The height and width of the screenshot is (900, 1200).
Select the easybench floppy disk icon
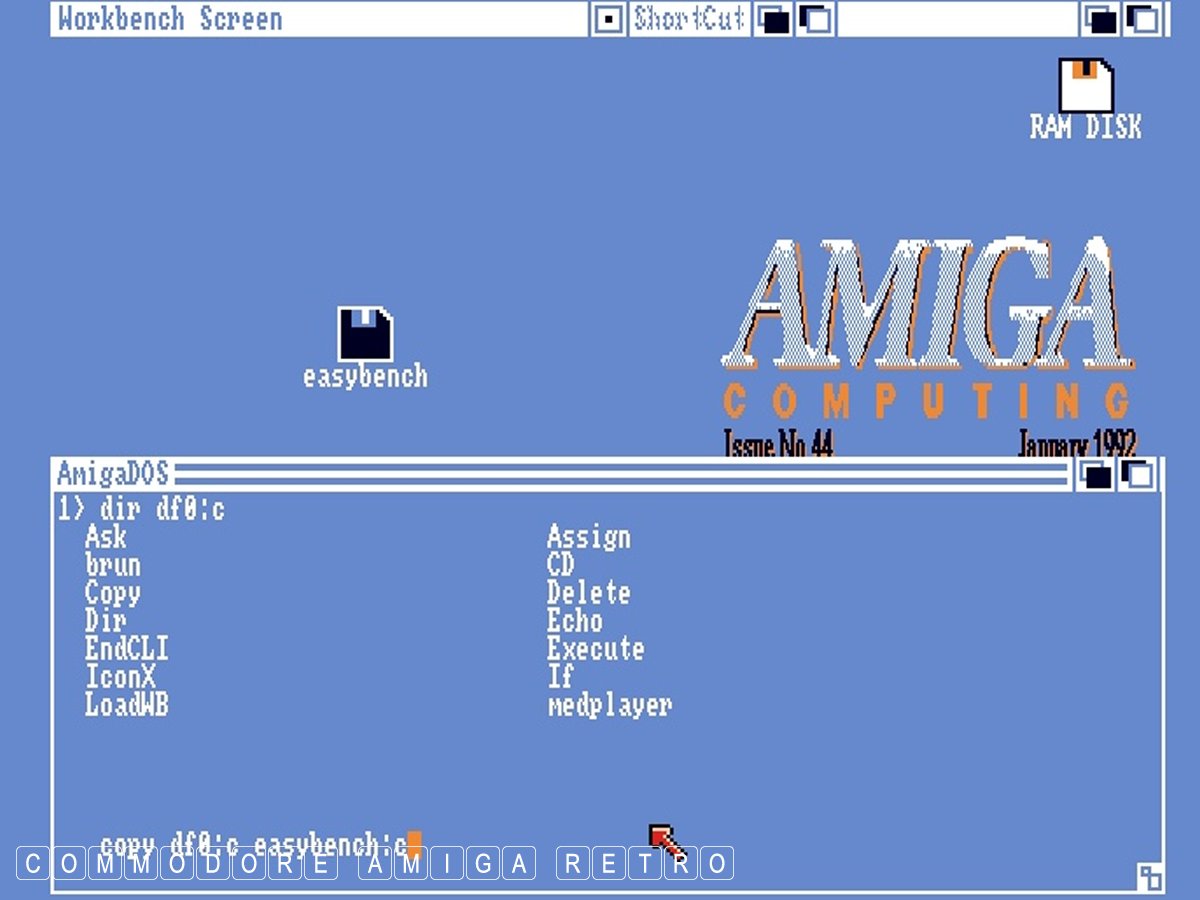(x=365, y=335)
